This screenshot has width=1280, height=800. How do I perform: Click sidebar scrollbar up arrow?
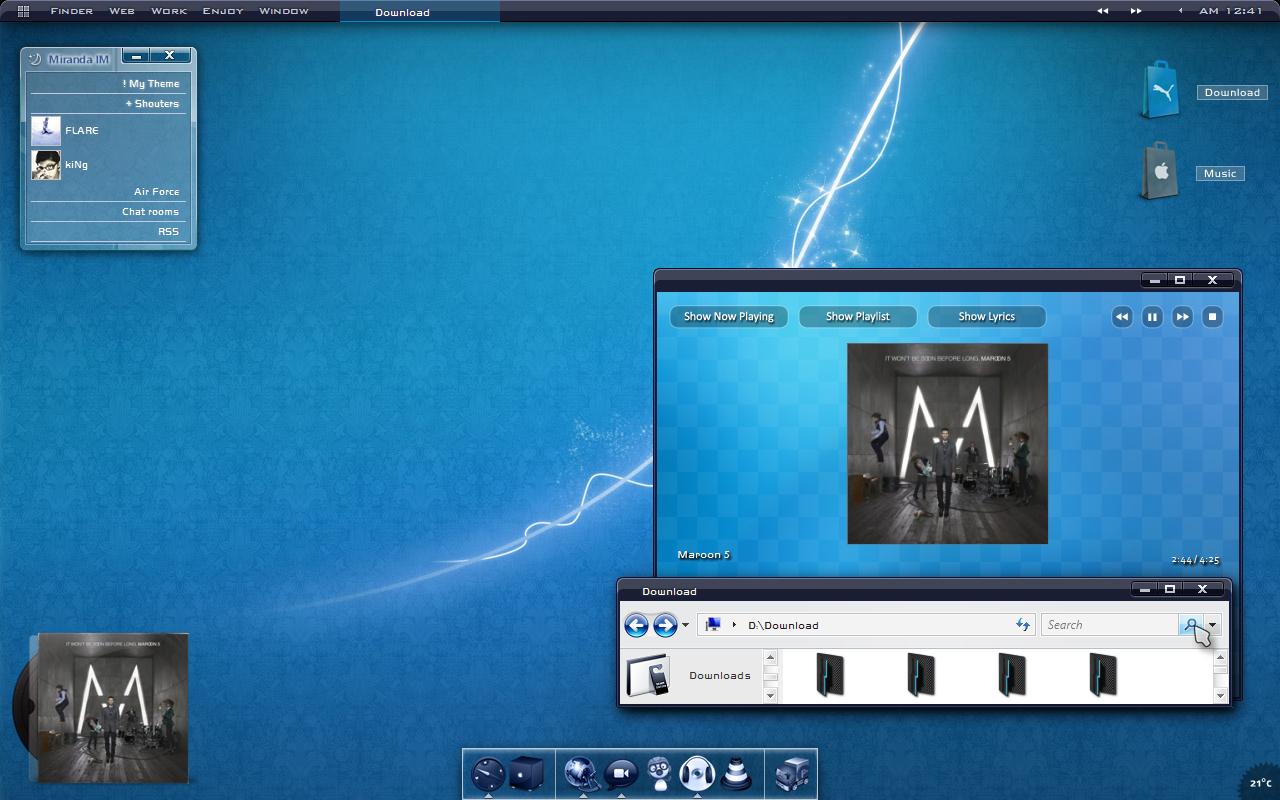click(x=770, y=658)
